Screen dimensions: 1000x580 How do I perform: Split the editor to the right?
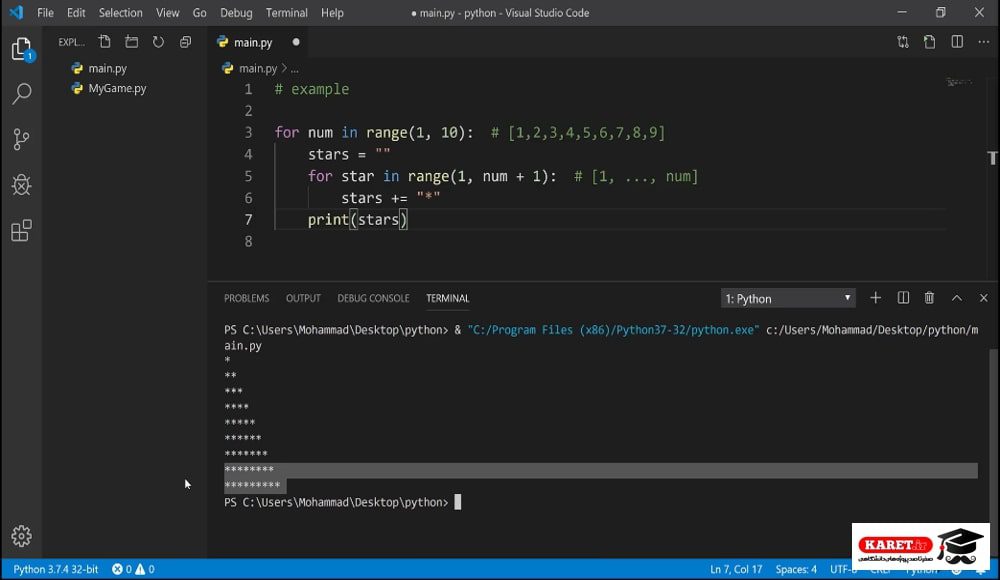(957, 42)
